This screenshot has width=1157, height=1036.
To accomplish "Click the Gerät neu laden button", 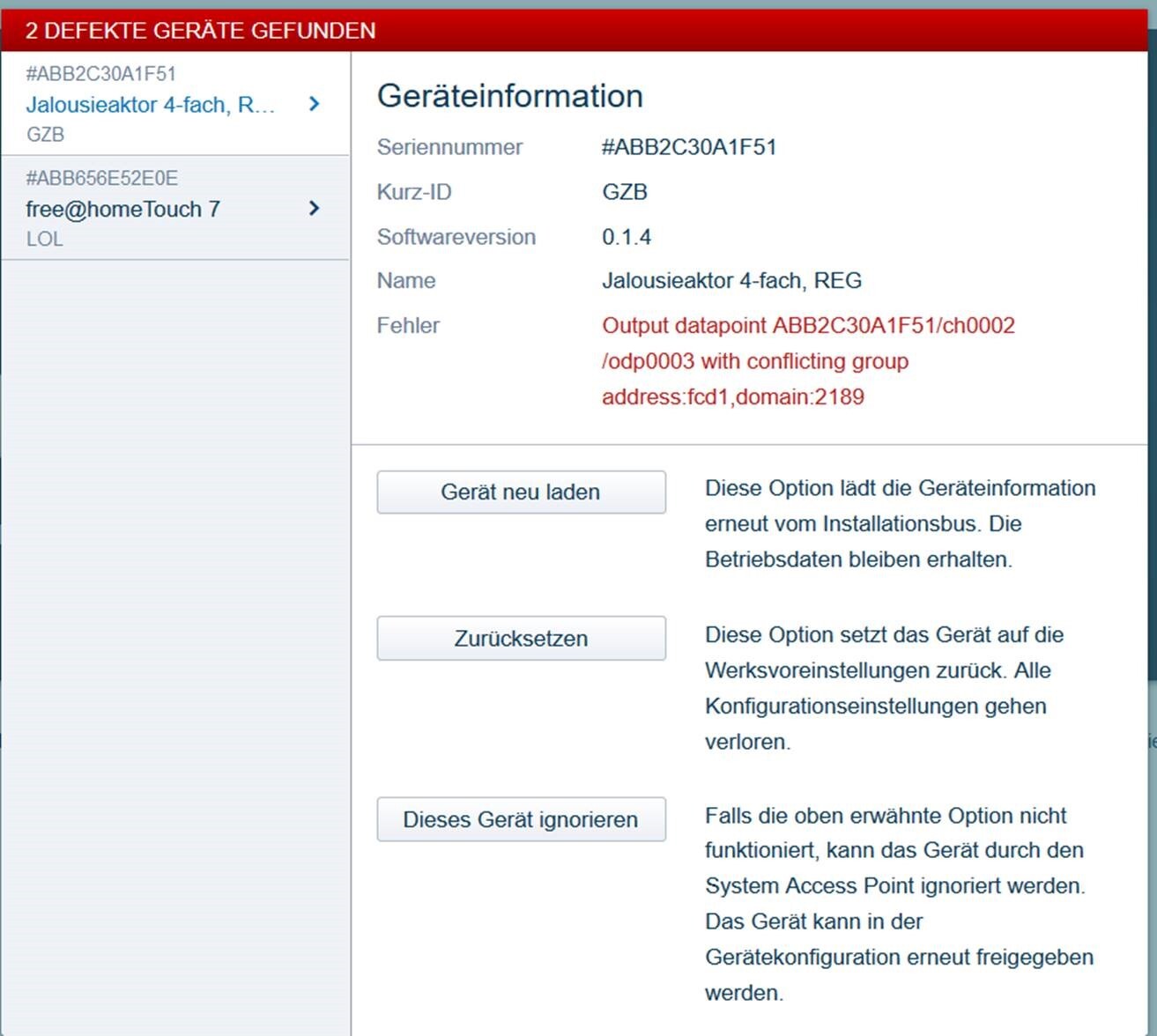I will (x=521, y=492).
